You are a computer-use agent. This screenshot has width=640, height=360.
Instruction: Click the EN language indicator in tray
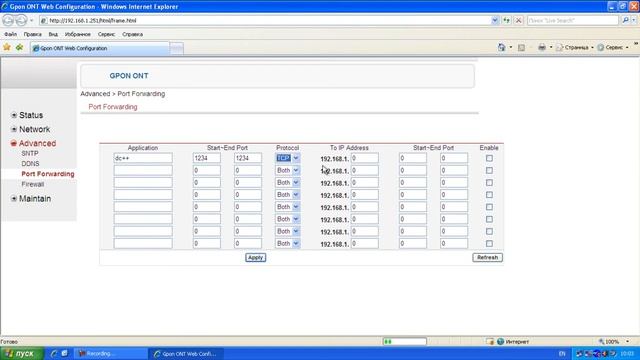(562, 353)
